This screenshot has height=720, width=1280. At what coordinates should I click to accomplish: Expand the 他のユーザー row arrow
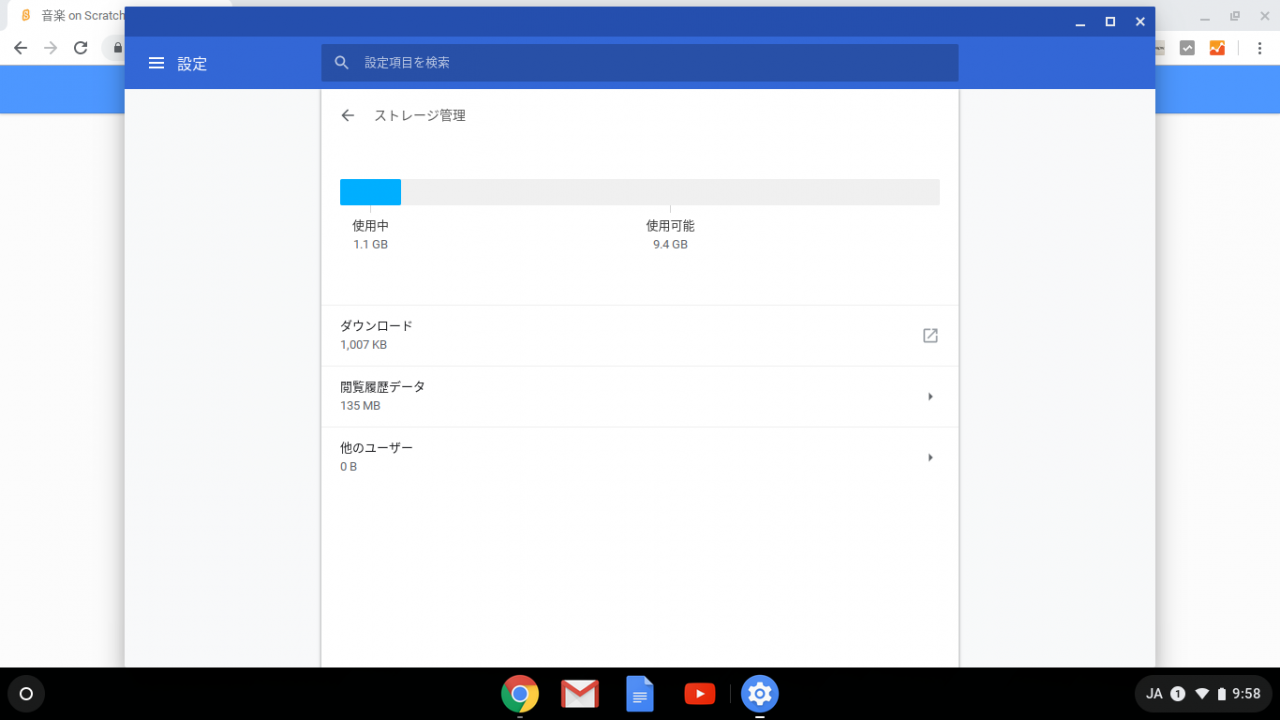pos(930,458)
